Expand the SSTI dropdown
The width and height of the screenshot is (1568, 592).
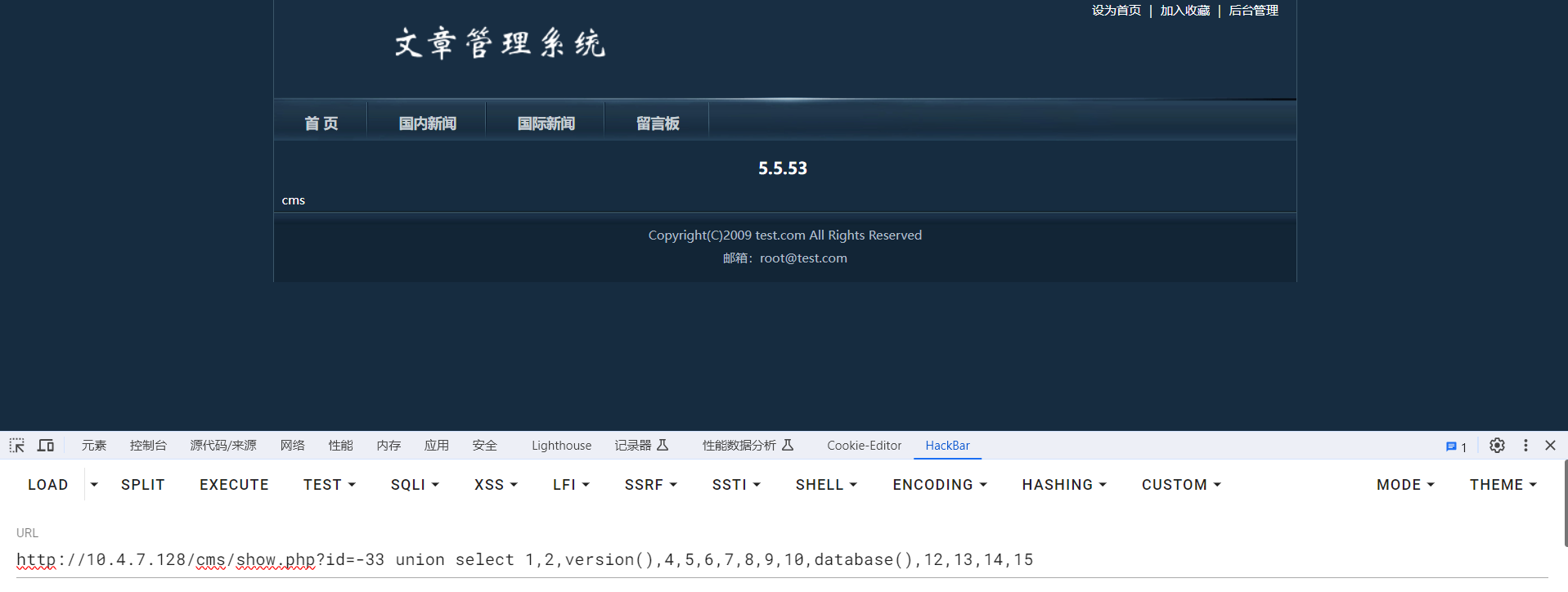tap(736, 485)
